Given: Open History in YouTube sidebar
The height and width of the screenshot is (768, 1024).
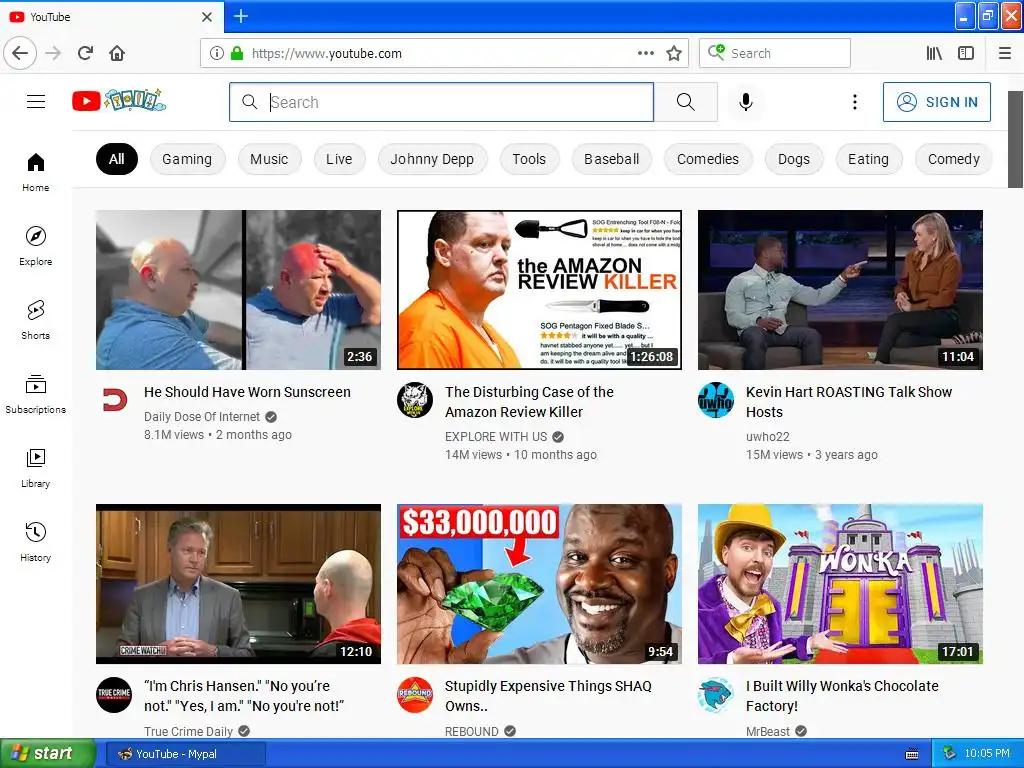Looking at the screenshot, I should (x=36, y=542).
